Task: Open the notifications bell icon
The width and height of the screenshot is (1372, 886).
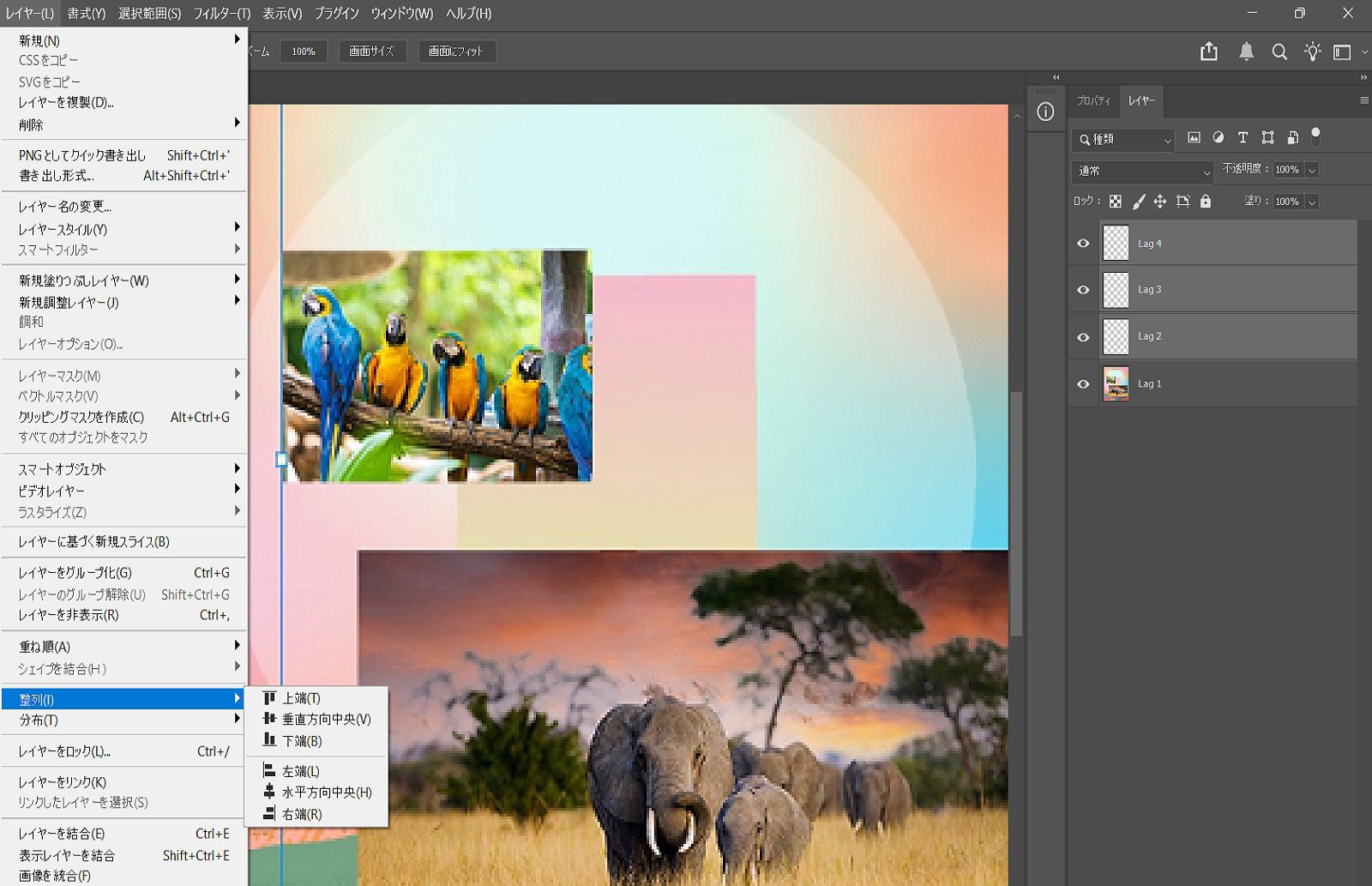Action: tap(1246, 51)
